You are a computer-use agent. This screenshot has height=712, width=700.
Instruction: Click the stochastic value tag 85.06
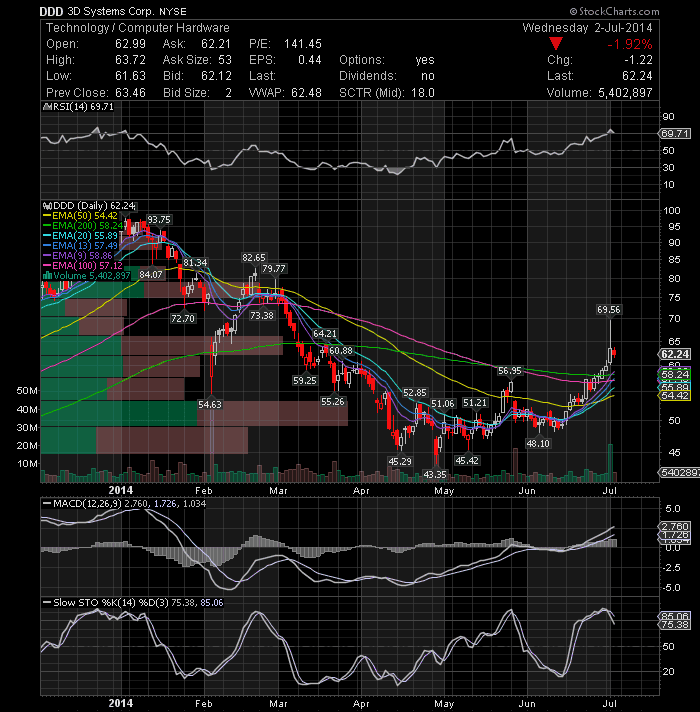pyautogui.click(x=675, y=616)
